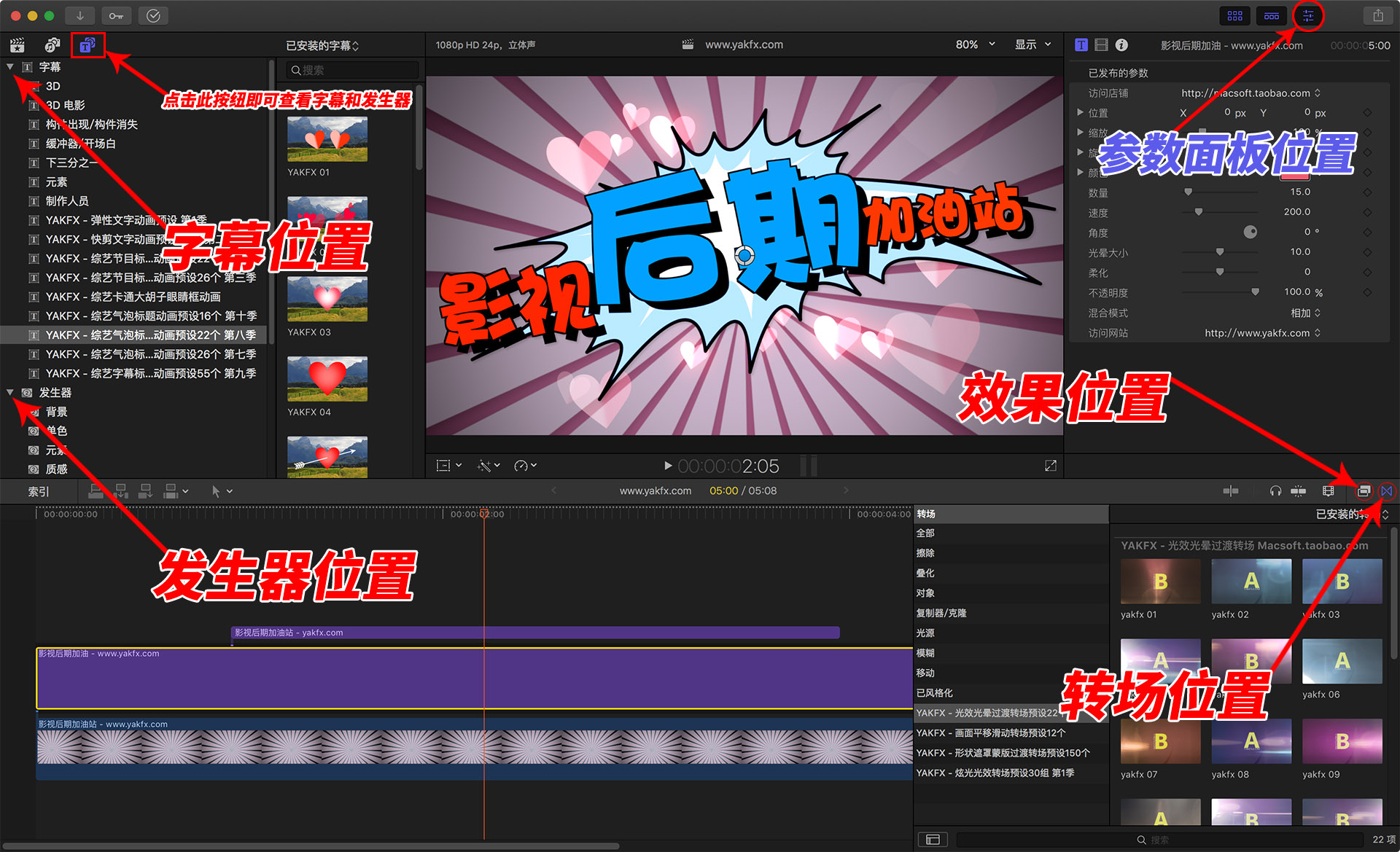This screenshot has height=852, width=1400.
Task: Connect the clip to the primary storyline
Action: [x=96, y=491]
